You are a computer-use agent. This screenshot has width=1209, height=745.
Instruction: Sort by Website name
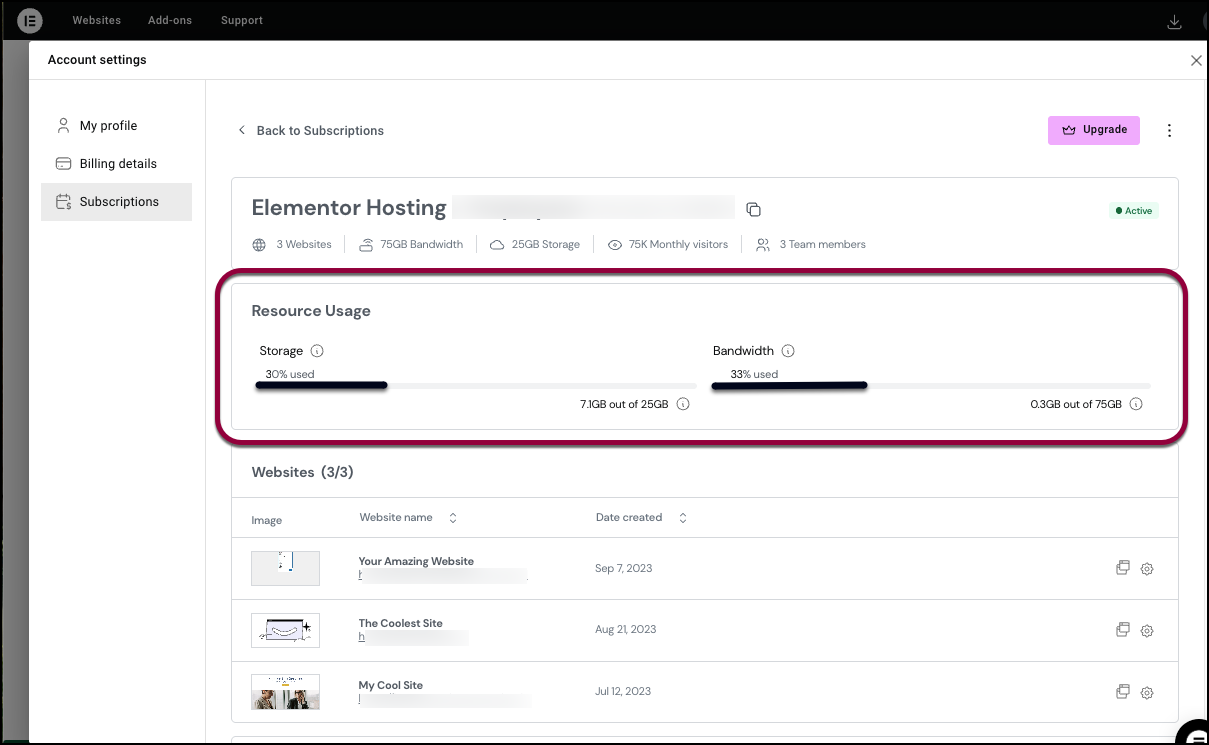[453, 518]
